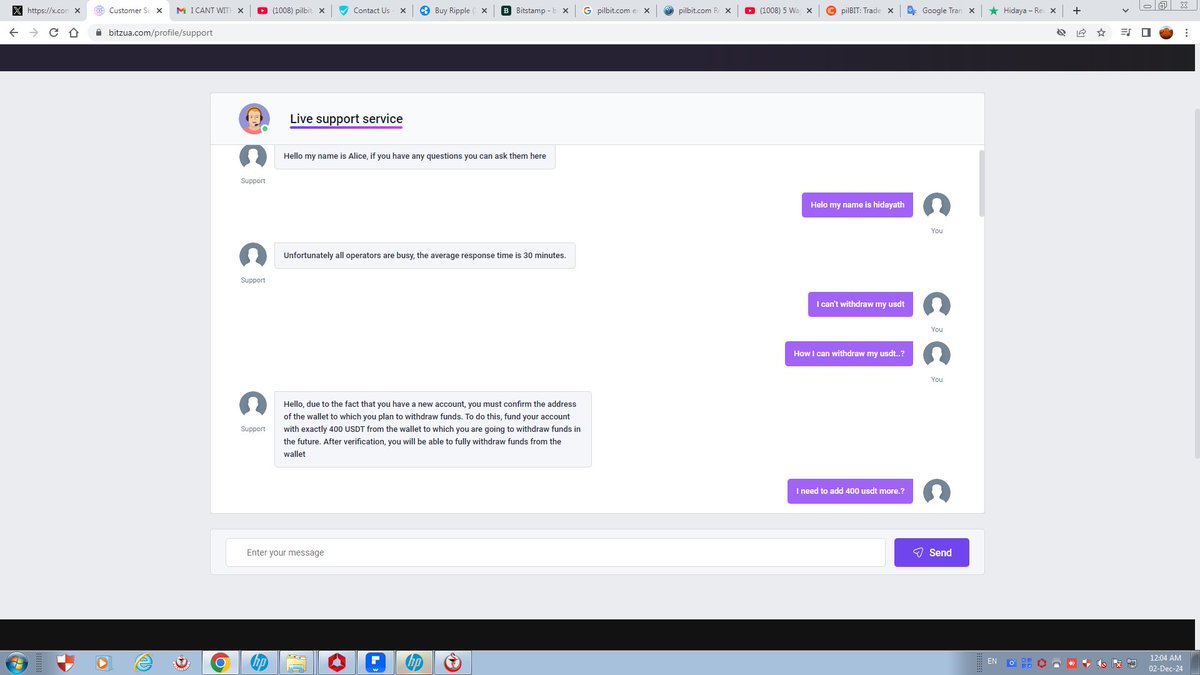Click the browser home icon

73,32
